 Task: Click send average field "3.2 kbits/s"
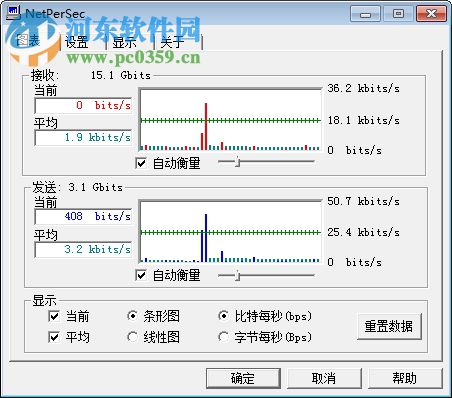(83, 249)
